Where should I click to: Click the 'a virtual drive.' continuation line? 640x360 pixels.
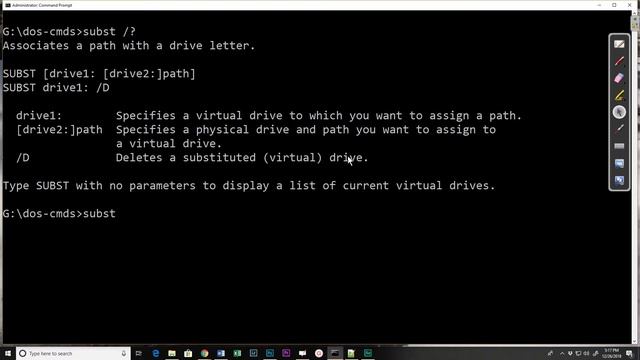coord(169,144)
